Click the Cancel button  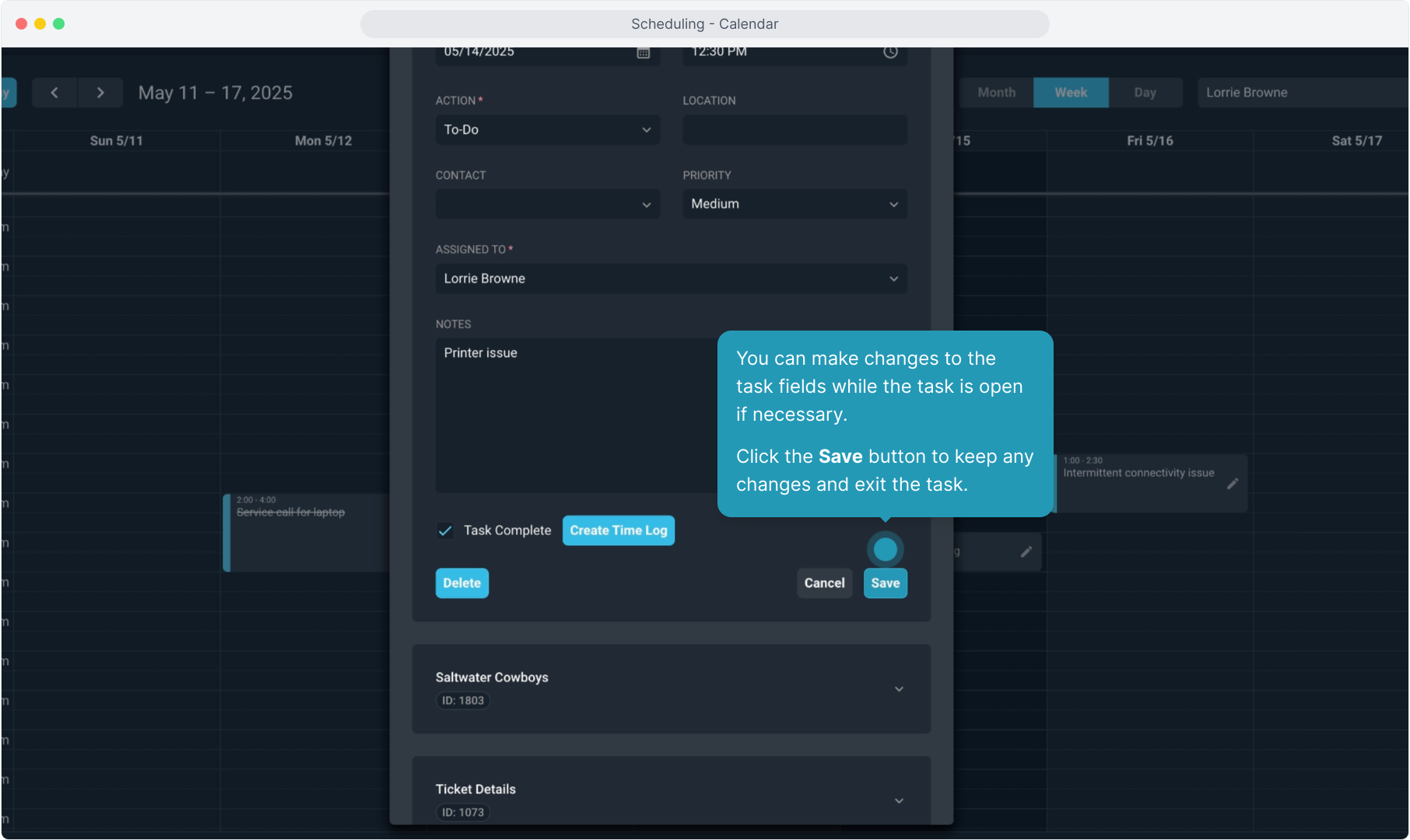(825, 583)
